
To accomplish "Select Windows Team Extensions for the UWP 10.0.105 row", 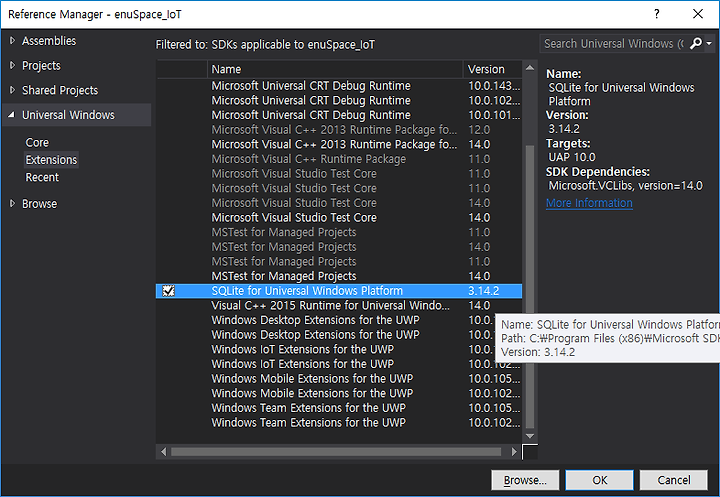I will (x=339, y=408).
